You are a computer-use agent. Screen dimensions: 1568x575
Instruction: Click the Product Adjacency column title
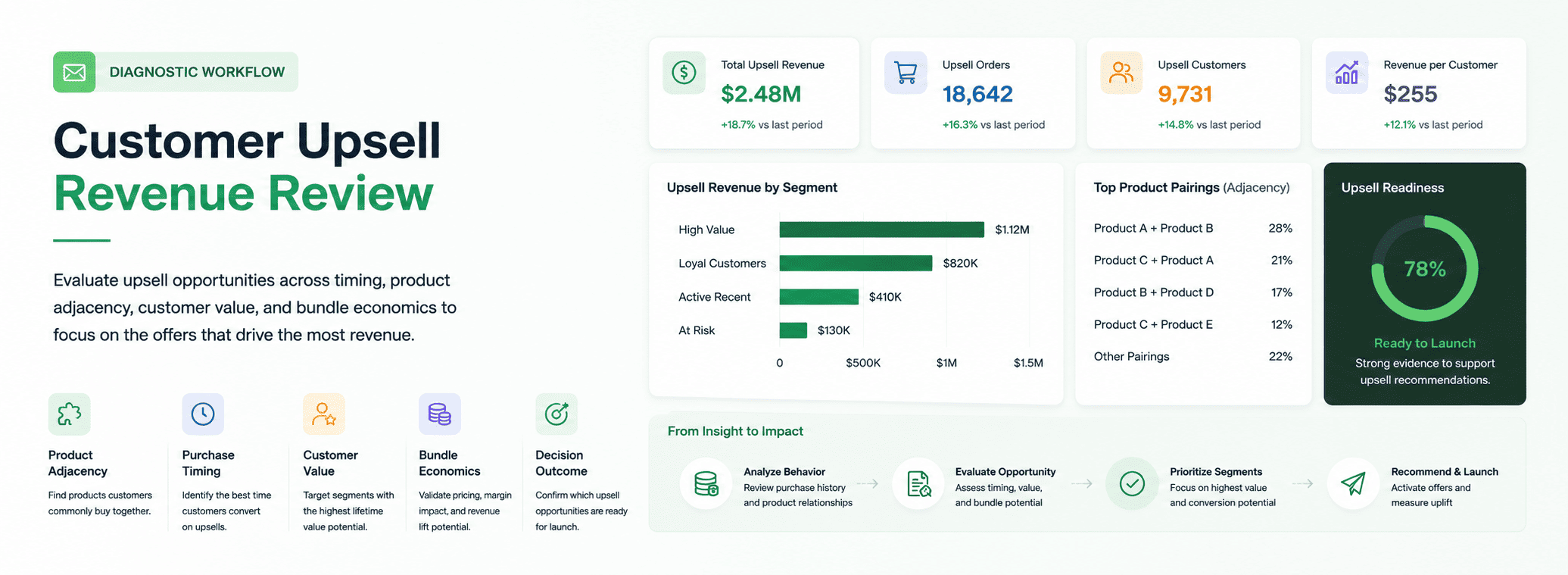coord(78,463)
